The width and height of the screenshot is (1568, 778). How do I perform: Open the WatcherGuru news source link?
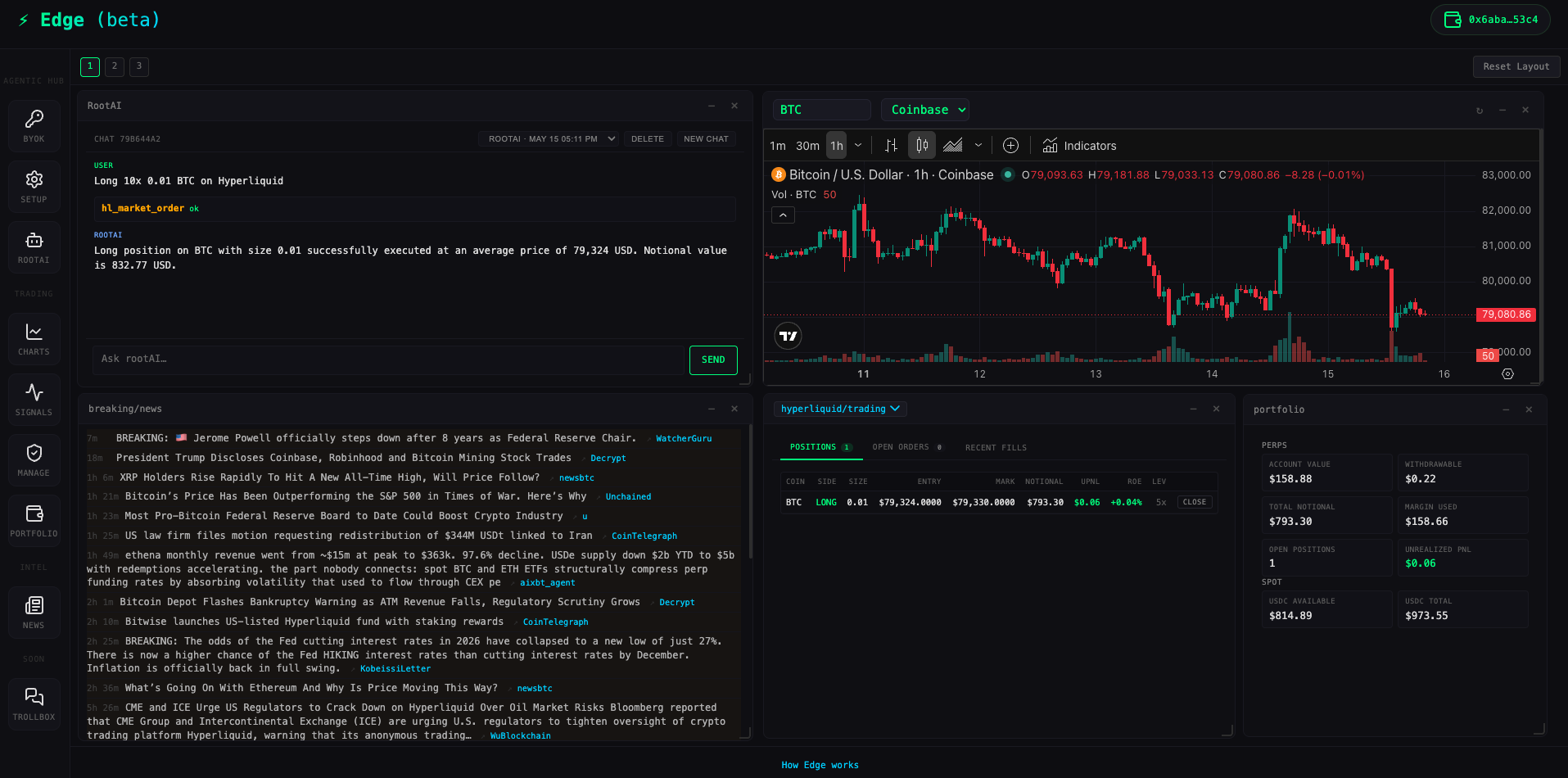click(x=684, y=439)
